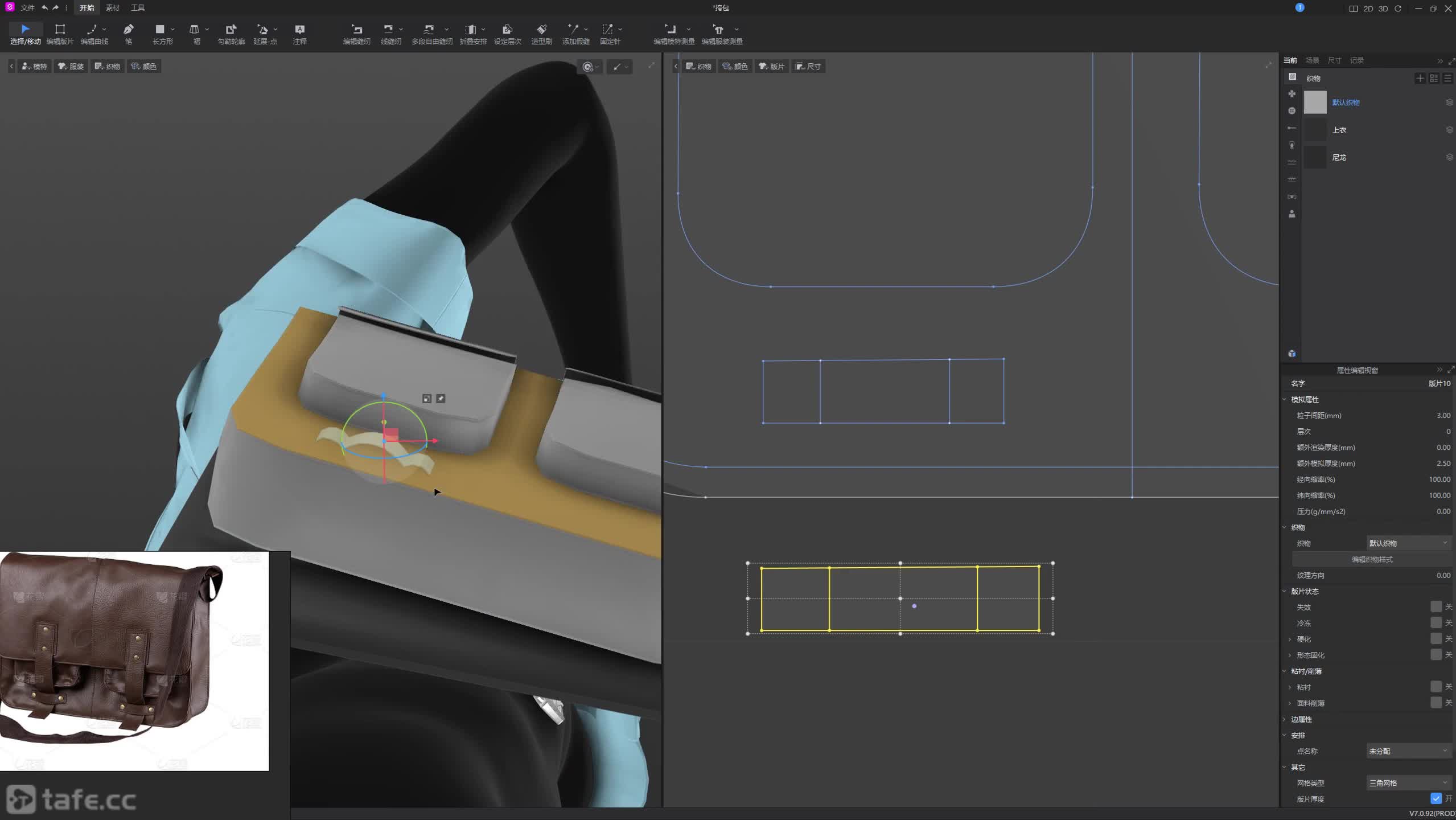1456x820 pixels.
Task: Switch fabric list to list view
Action: (1447, 78)
